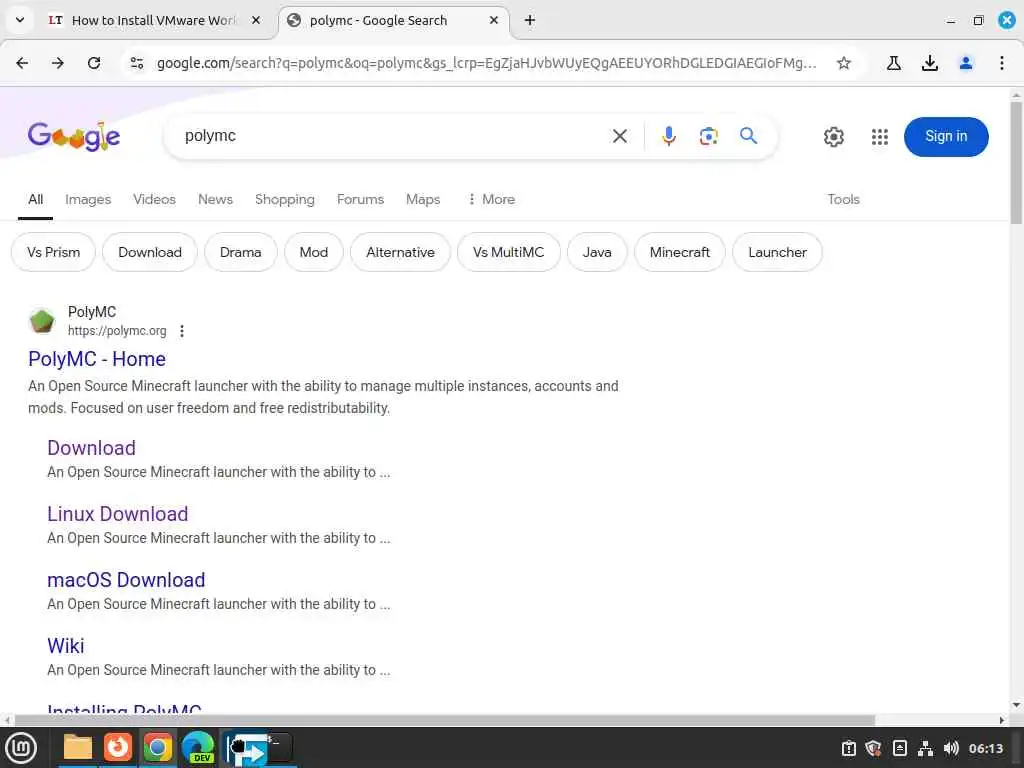Open the network tray icon
The height and width of the screenshot is (768, 1024).
925,748
